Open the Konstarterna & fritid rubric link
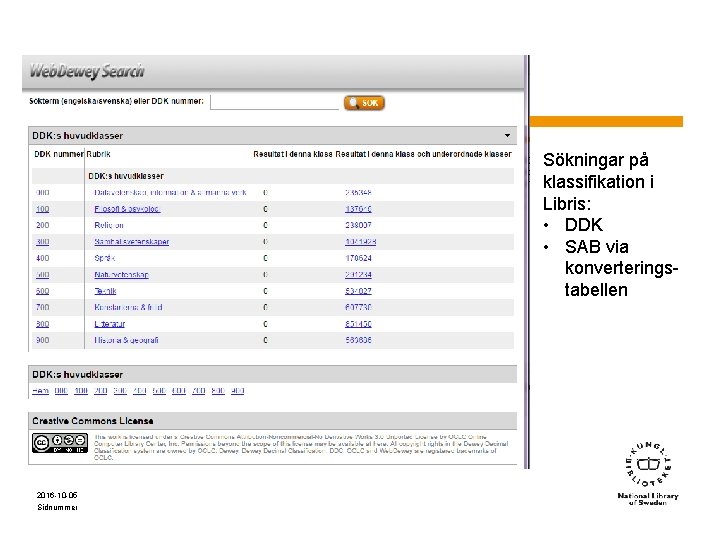Screen dimensions: 720x540 pyautogui.click(x=128, y=307)
